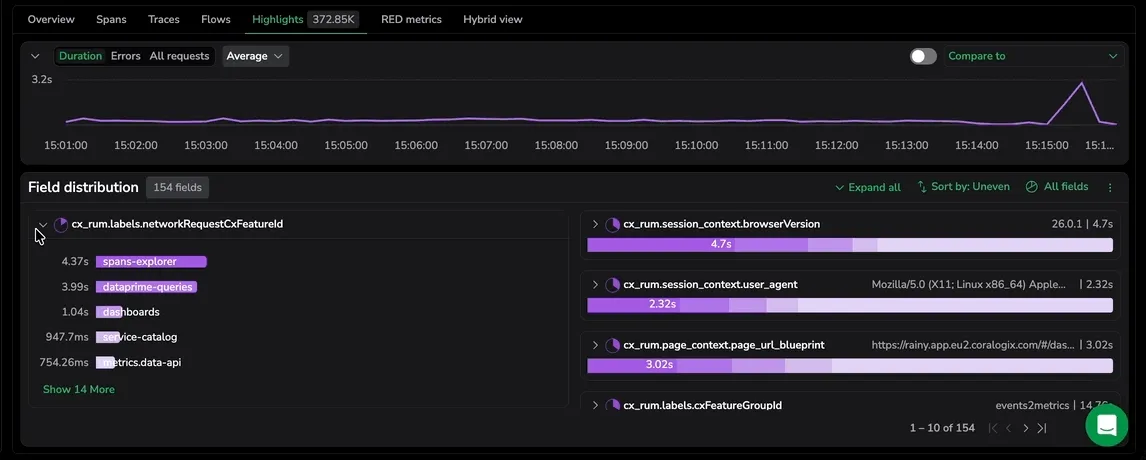Image resolution: width=1146 pixels, height=460 pixels.
Task: Switch to the RED metrics tab
Action: [411, 20]
